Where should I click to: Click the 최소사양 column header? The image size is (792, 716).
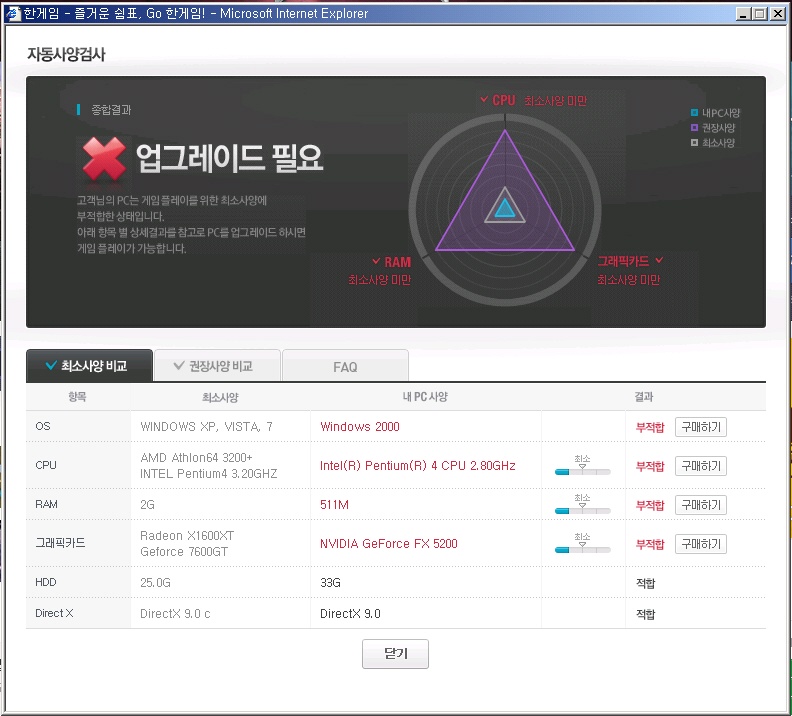(220, 397)
